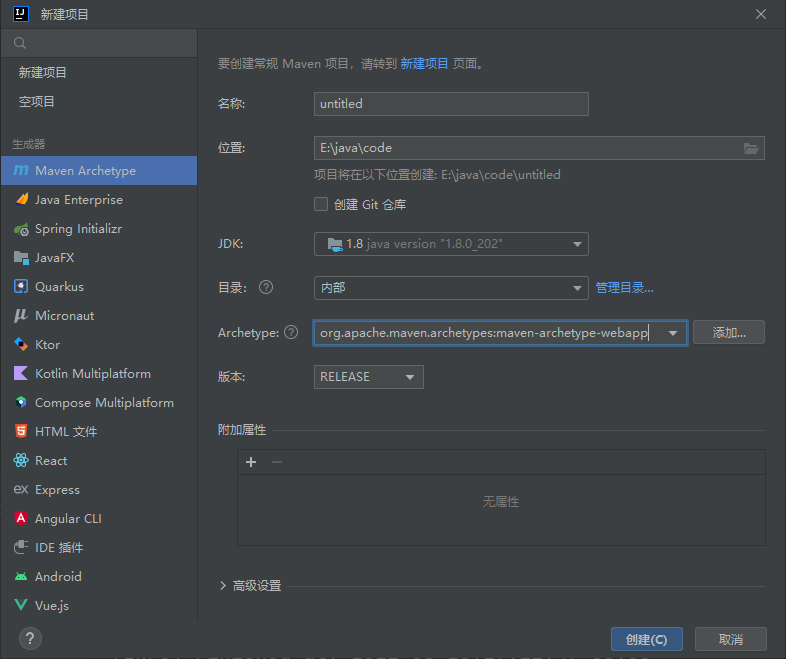Follow the 新建项目 hyperlink in hint
This screenshot has width=786, height=659.
424,64
